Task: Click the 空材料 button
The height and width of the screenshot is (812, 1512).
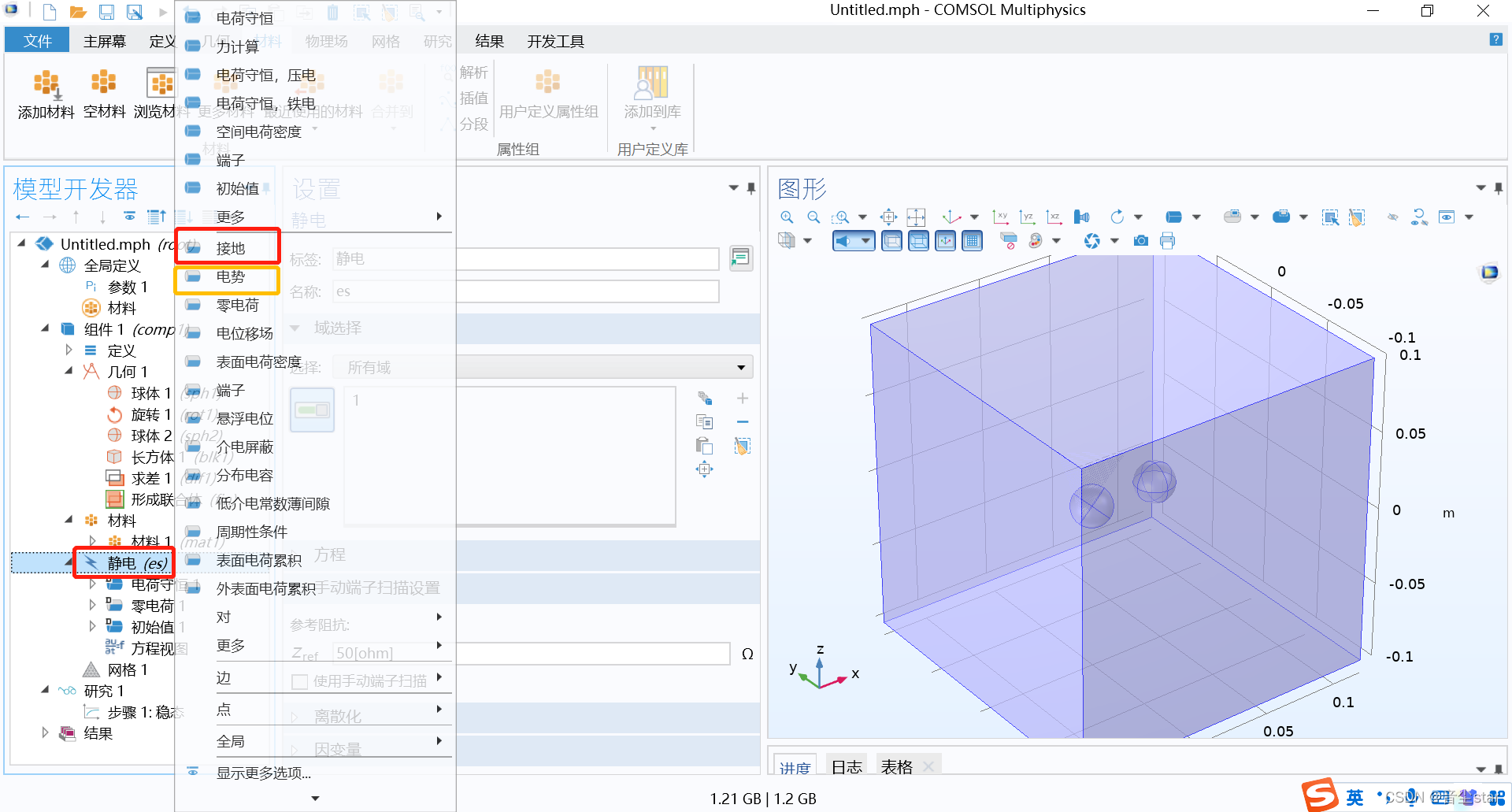Action: click(104, 94)
